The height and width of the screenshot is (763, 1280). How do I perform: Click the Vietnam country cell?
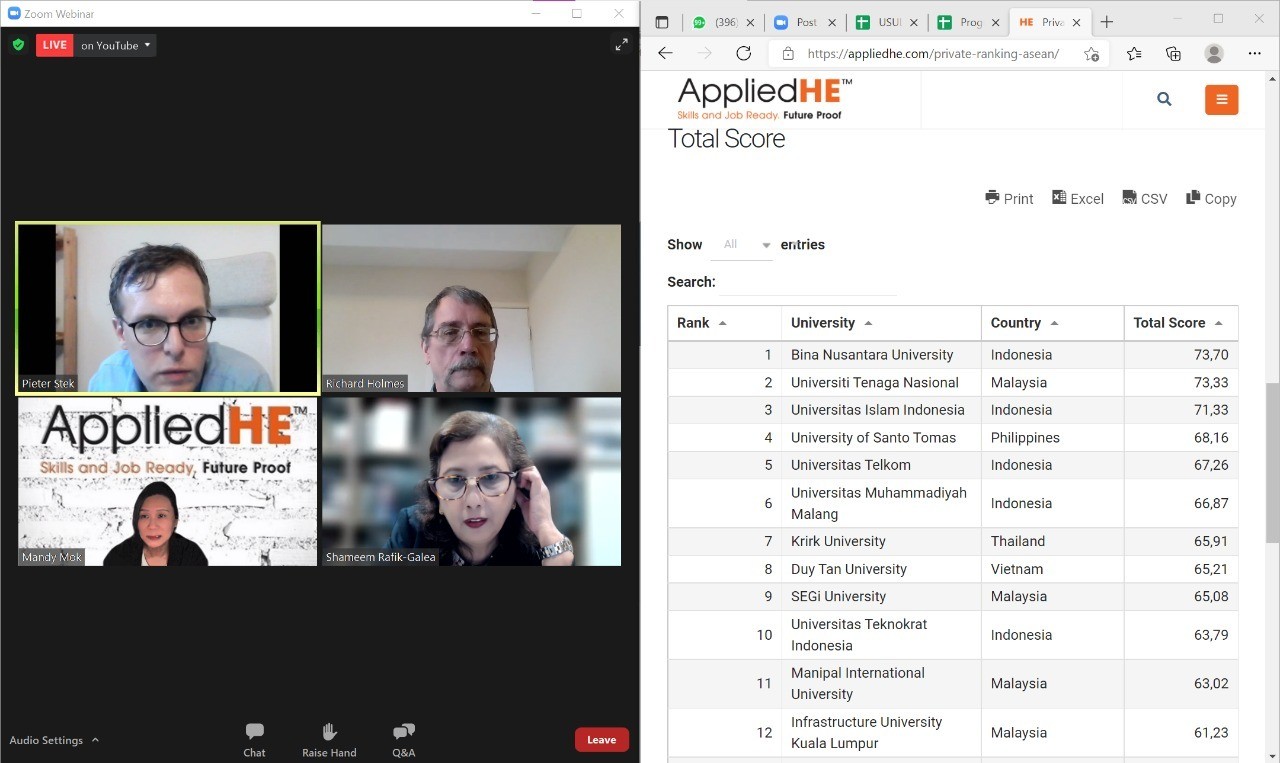point(1052,569)
